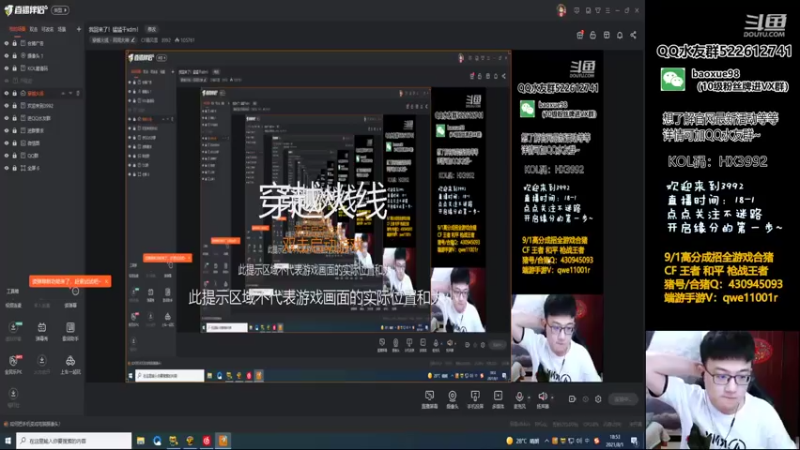The image size is (800, 450).
Task: Click the lock icon in top toolbar
Action: (593, 35)
